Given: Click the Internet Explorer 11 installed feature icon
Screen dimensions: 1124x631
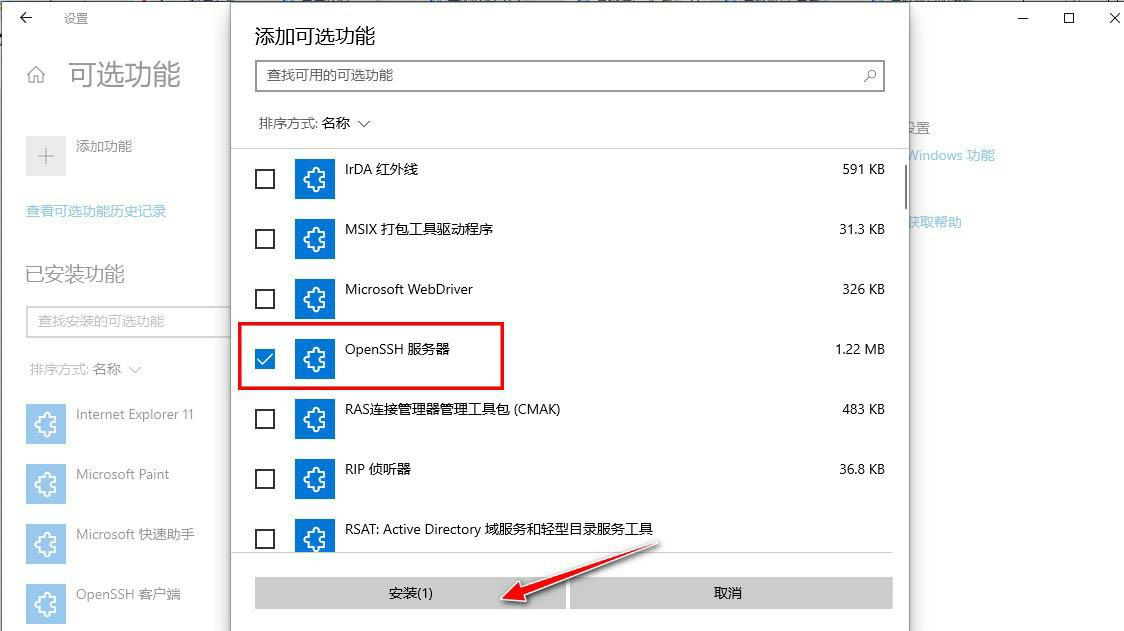Looking at the screenshot, I should pyautogui.click(x=46, y=424).
